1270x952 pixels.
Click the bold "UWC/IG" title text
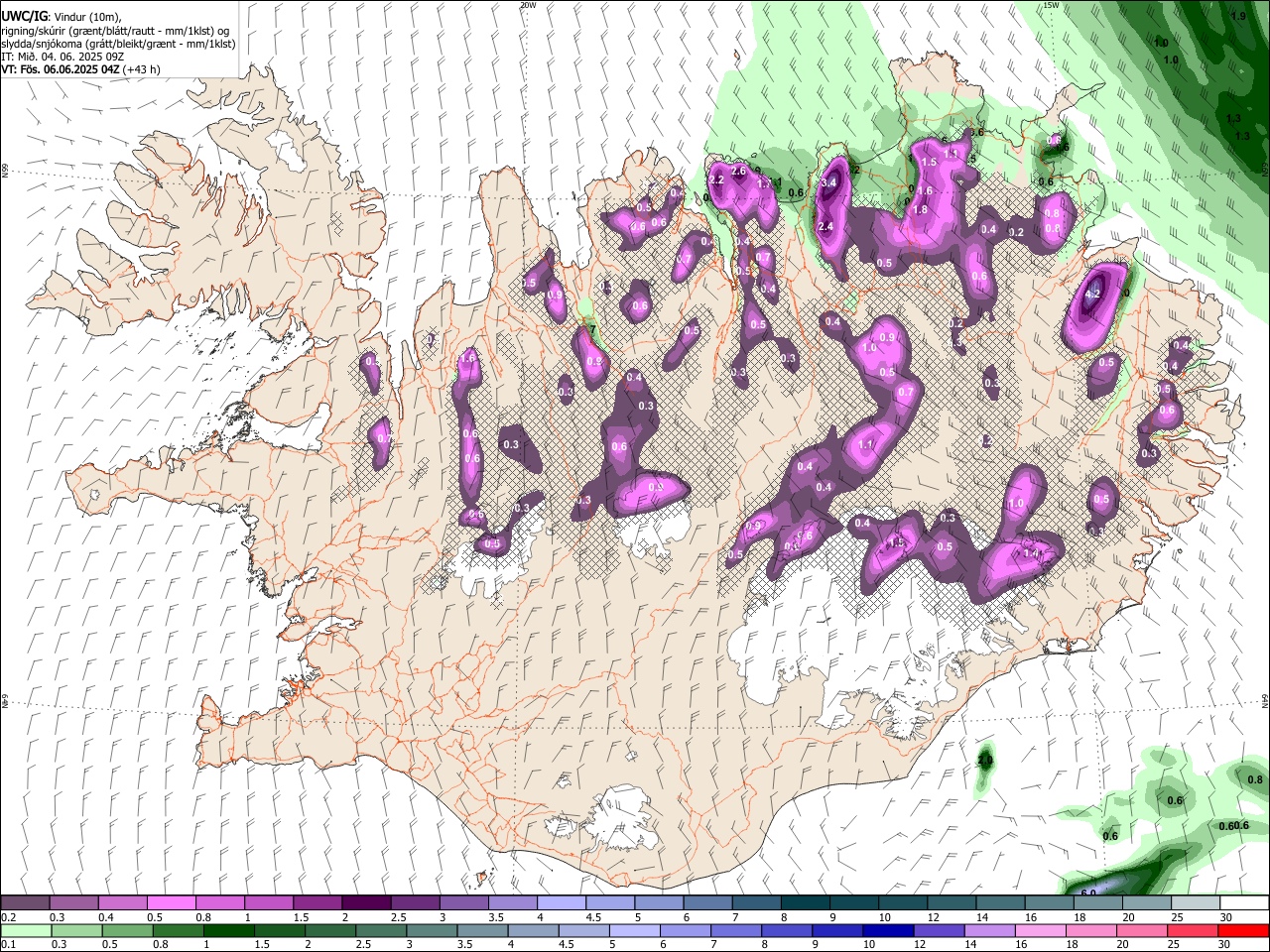click(x=24, y=17)
